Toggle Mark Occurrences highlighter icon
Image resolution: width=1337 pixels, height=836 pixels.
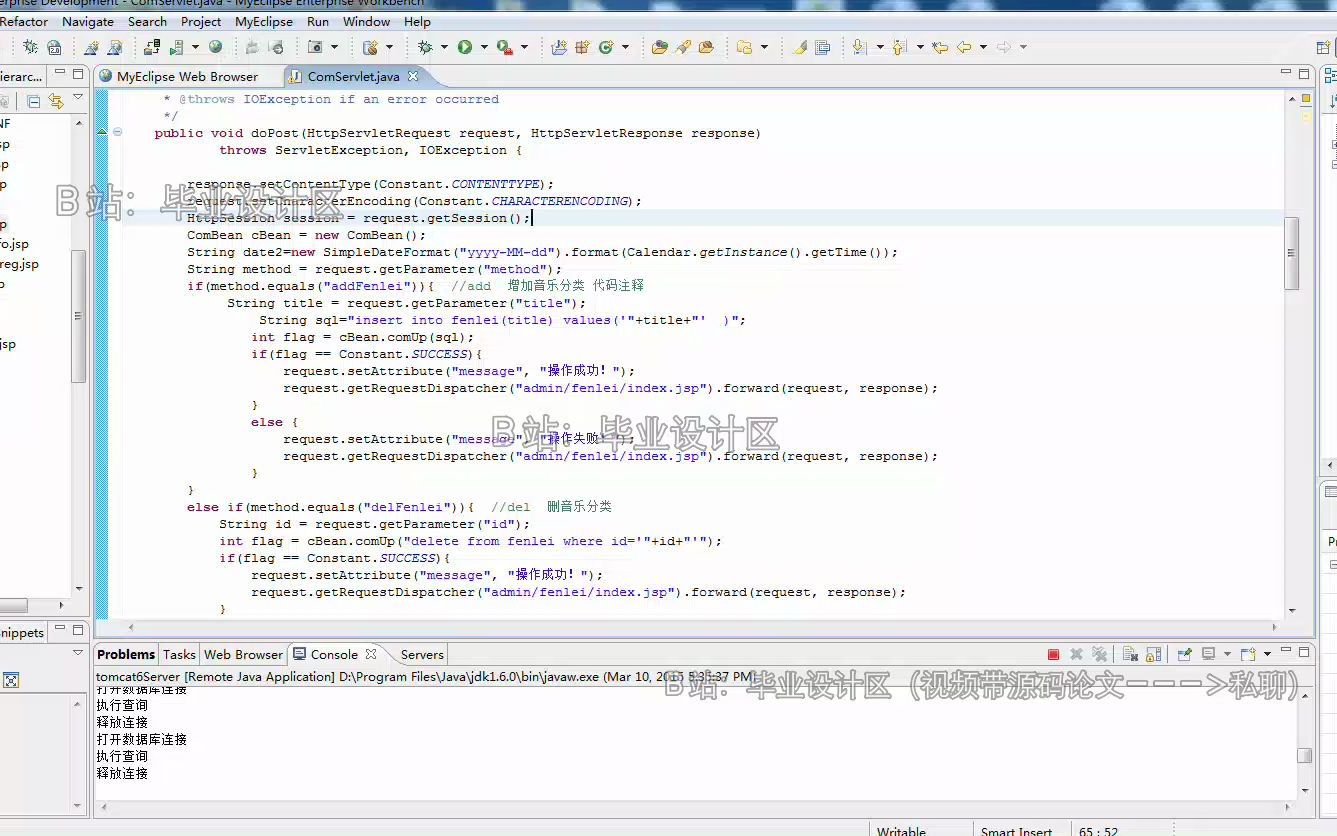800,47
